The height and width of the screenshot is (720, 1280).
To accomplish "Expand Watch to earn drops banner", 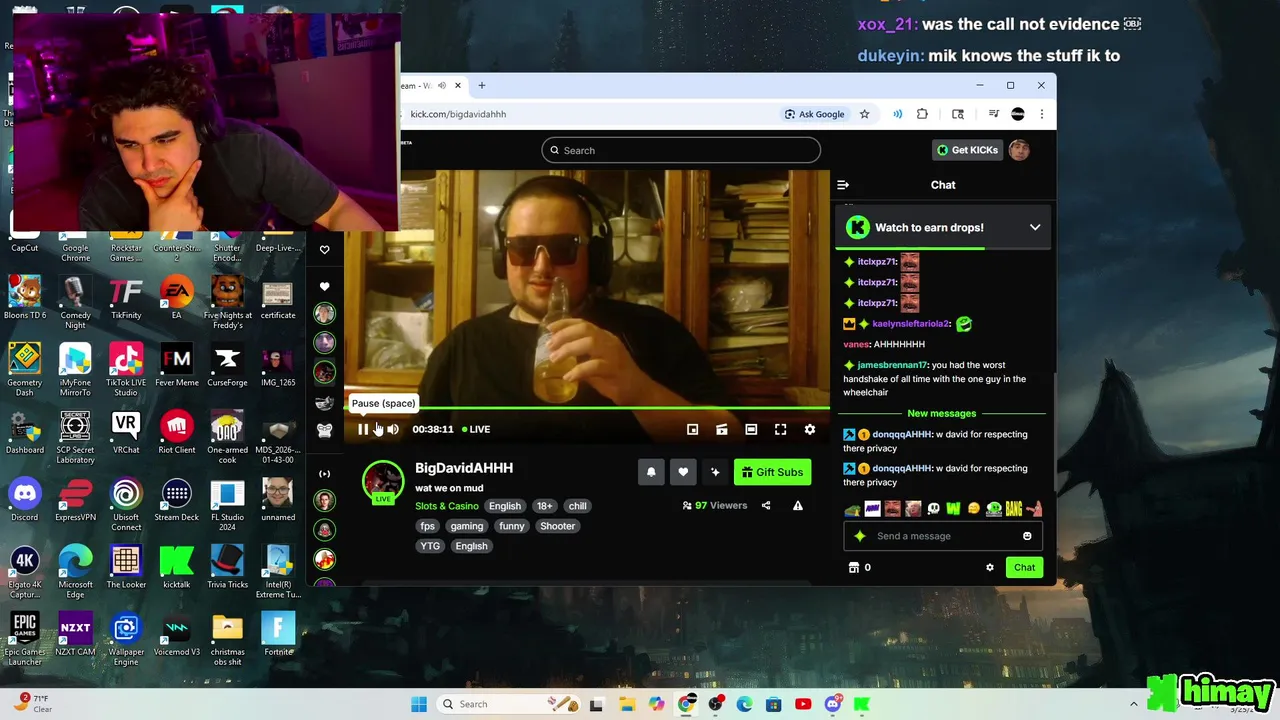I will pos(1035,228).
